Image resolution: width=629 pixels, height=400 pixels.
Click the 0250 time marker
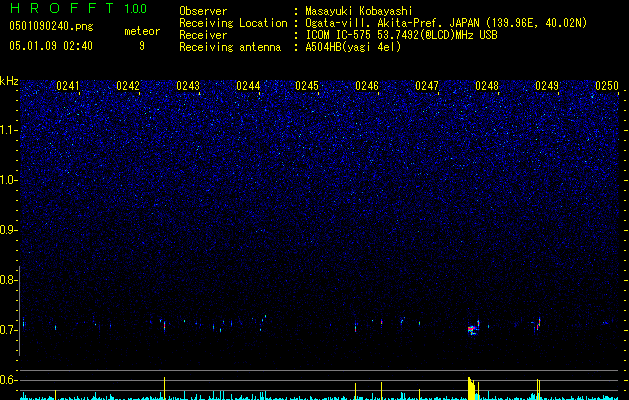point(607,86)
